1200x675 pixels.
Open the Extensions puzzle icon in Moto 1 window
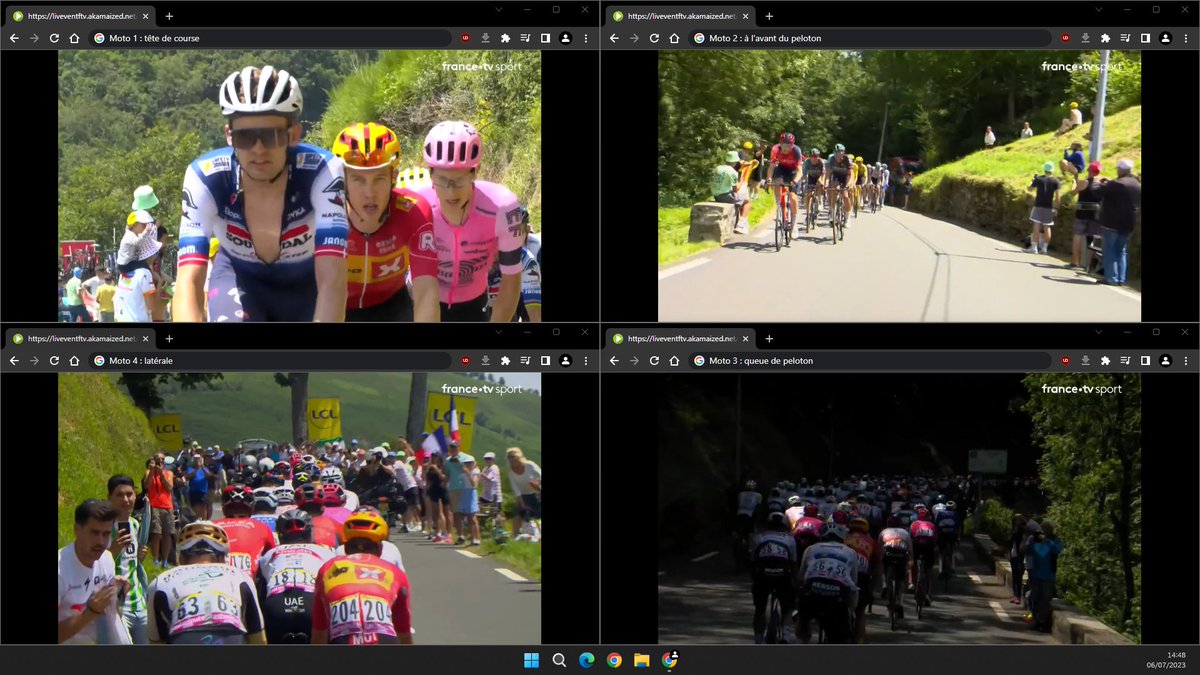click(x=506, y=38)
